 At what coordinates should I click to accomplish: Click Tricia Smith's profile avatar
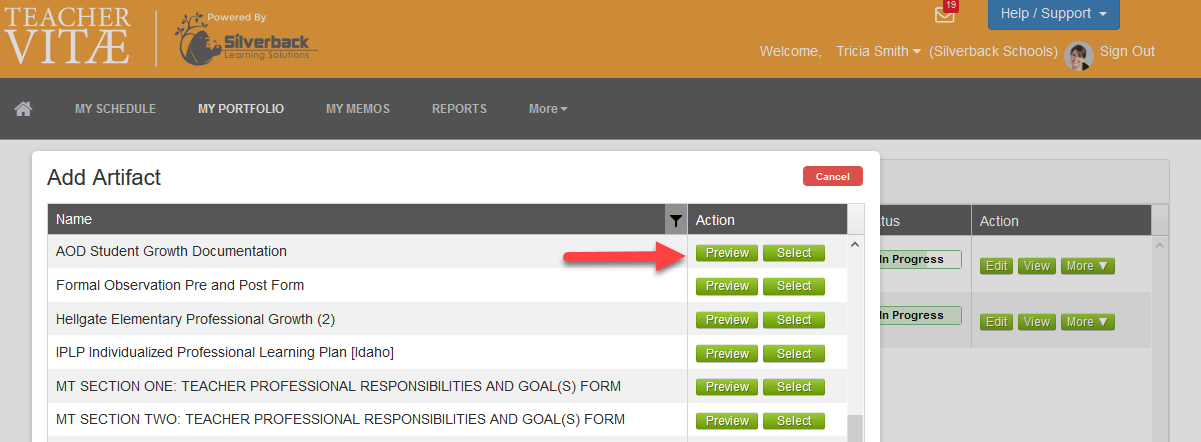[1079, 55]
